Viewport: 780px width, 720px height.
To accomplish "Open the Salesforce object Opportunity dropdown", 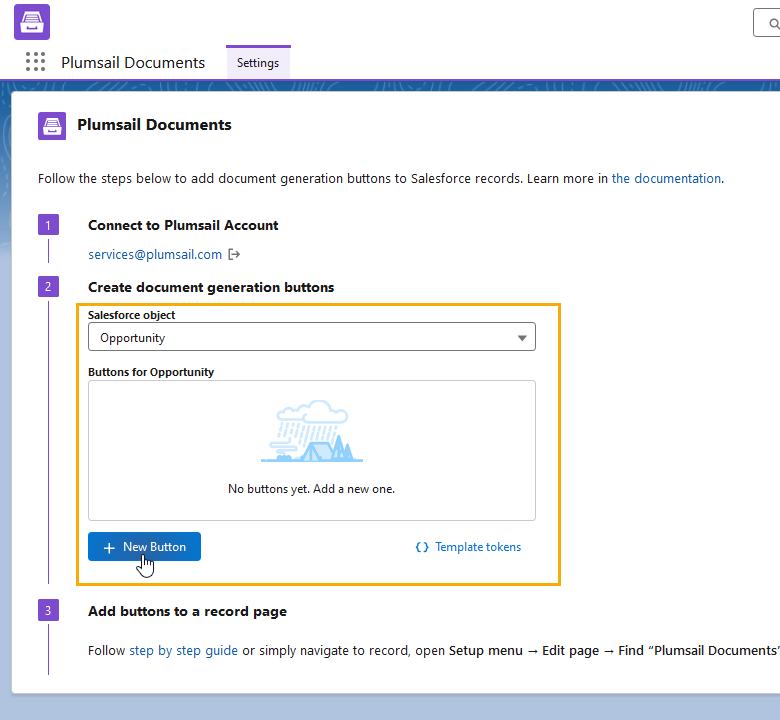I will (312, 337).
